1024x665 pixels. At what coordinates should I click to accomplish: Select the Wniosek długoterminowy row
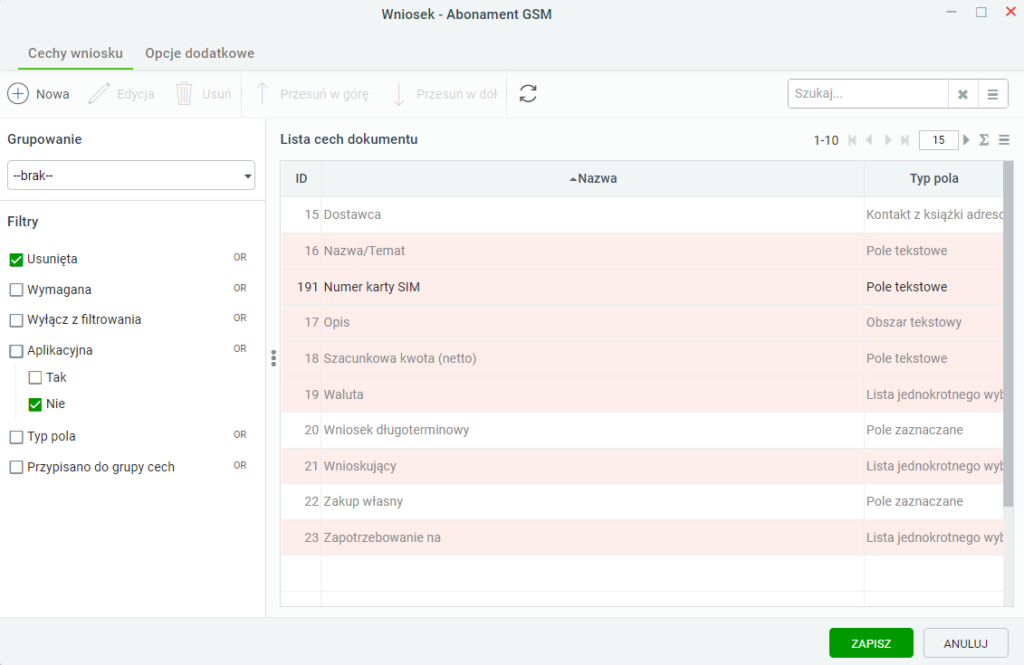[x=642, y=430]
